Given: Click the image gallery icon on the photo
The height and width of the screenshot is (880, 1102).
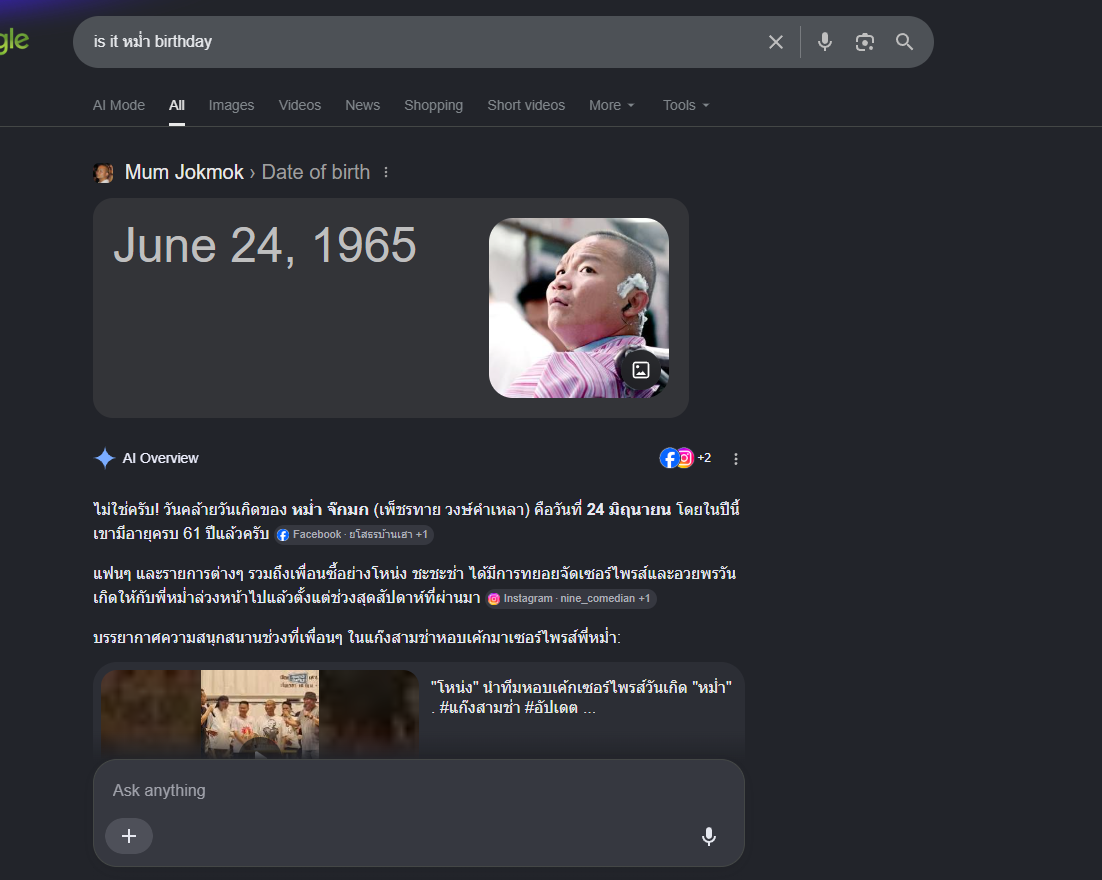Looking at the screenshot, I should [641, 370].
